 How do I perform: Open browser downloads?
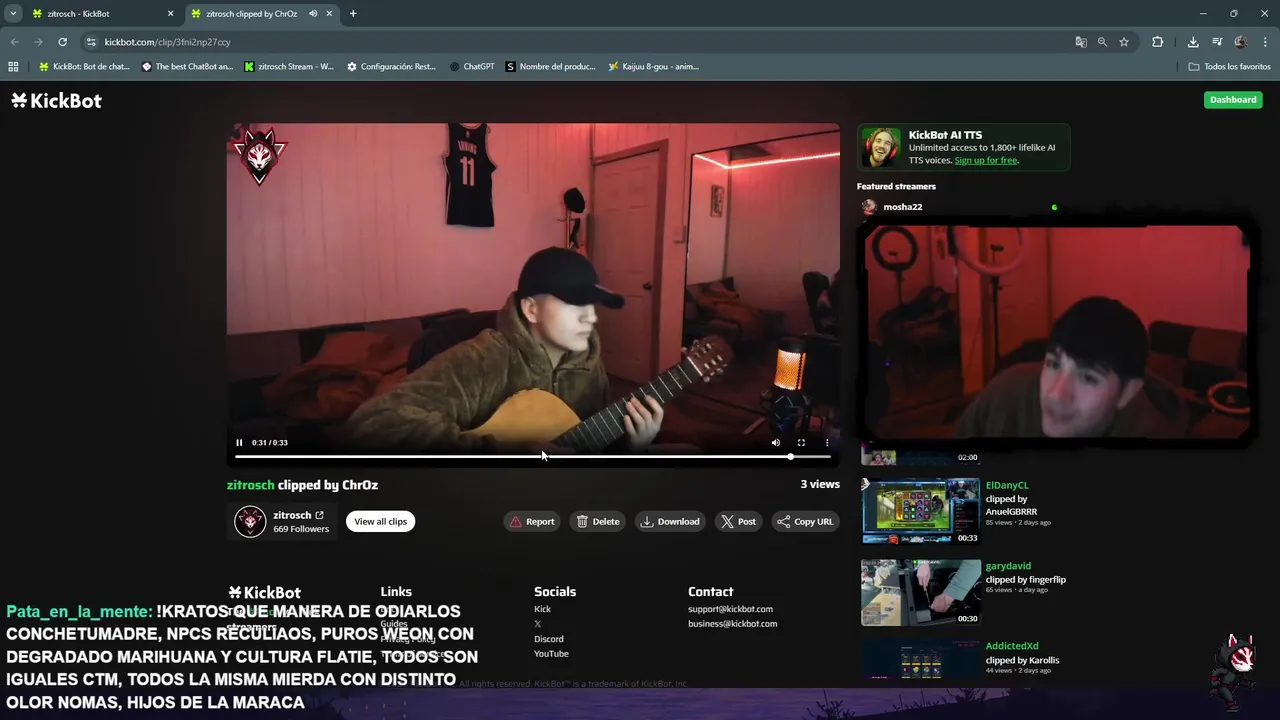tap(1193, 42)
